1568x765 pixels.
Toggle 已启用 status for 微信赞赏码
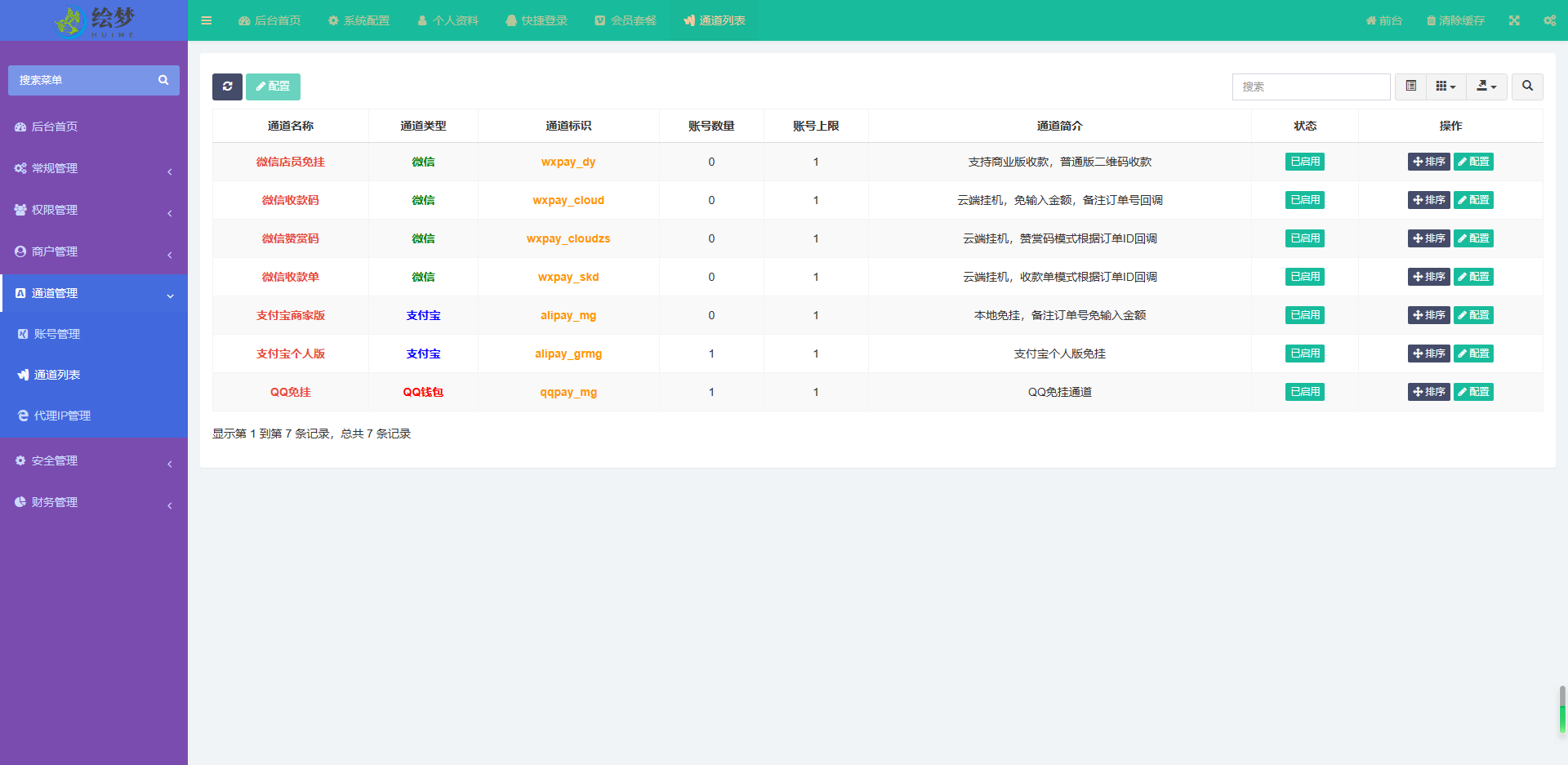pos(1305,238)
